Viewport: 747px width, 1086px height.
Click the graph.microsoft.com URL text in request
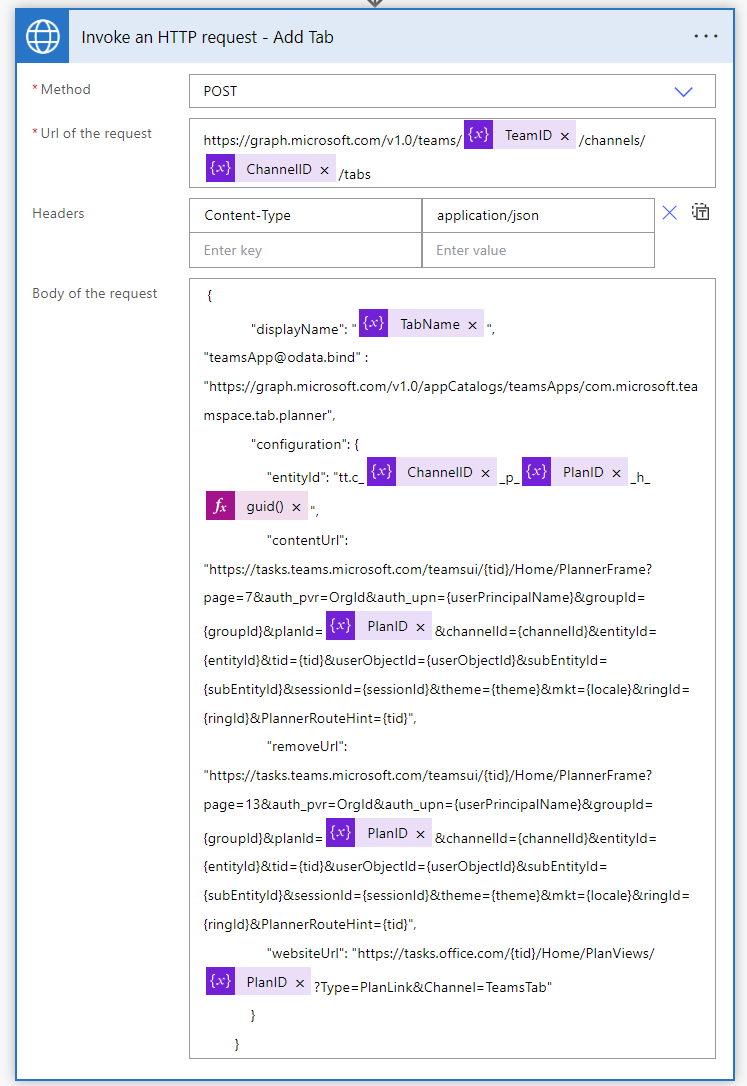pos(332,141)
